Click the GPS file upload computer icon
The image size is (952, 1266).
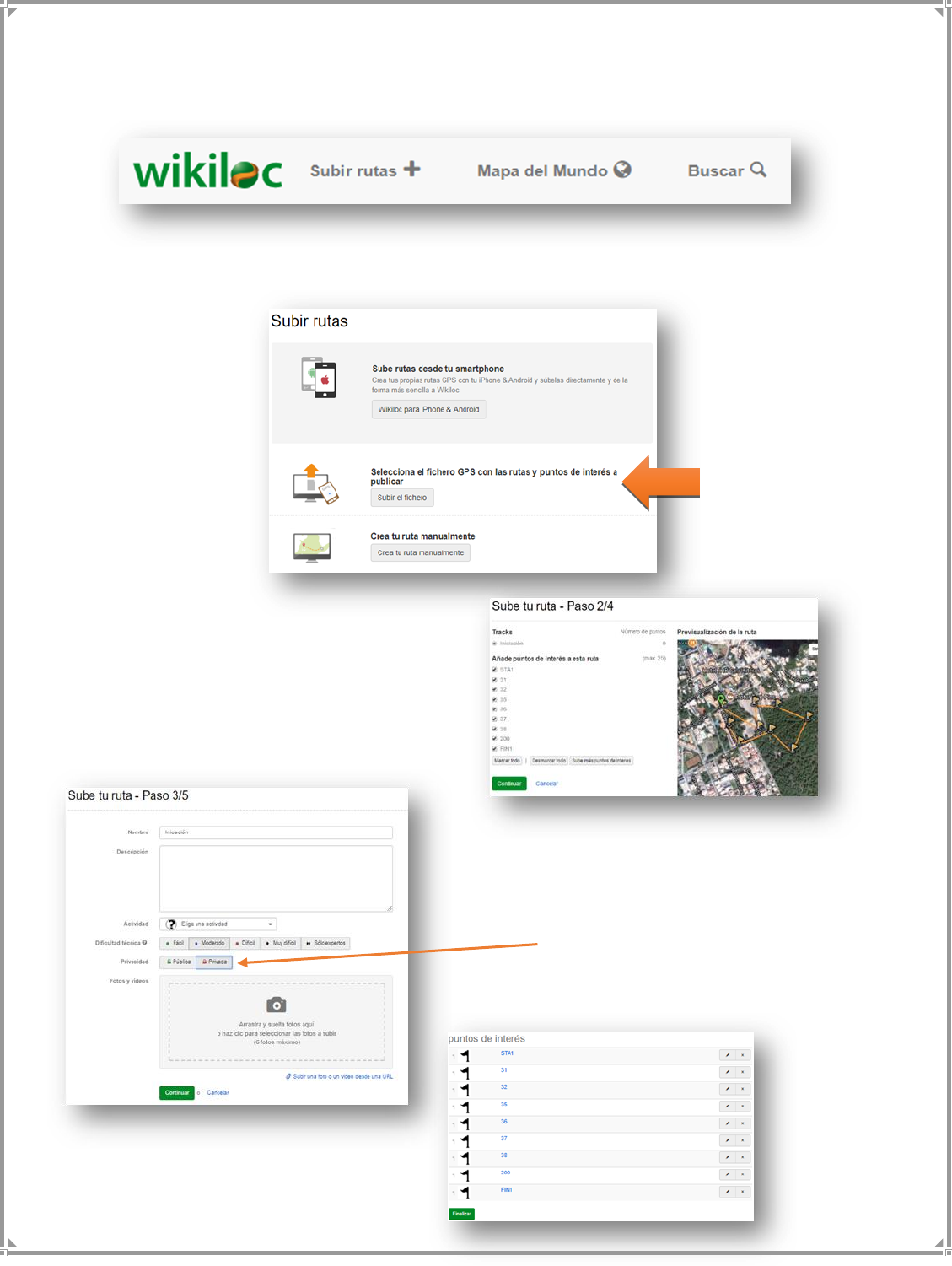coord(315,484)
